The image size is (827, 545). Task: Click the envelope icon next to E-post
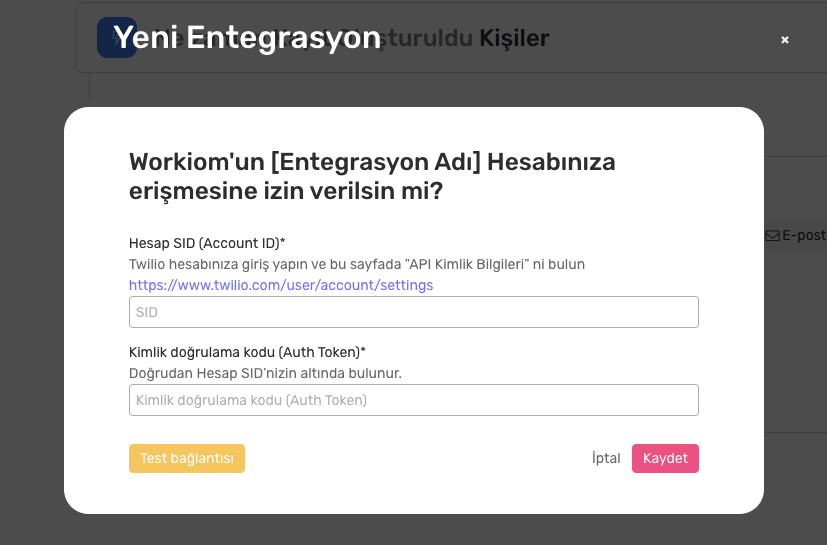[772, 235]
